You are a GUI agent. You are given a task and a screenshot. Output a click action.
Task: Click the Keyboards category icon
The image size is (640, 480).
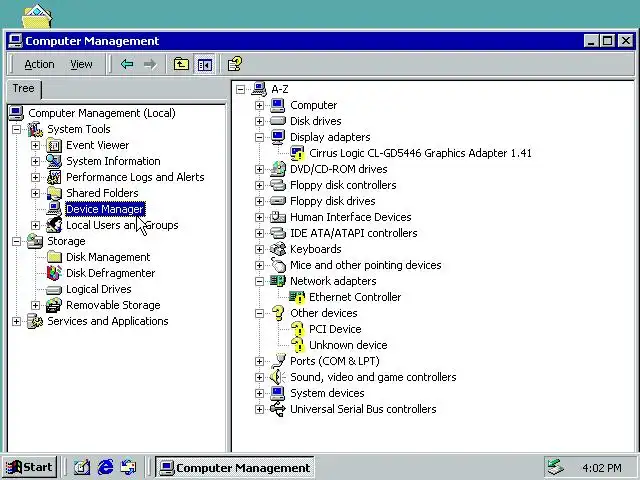tap(278, 249)
